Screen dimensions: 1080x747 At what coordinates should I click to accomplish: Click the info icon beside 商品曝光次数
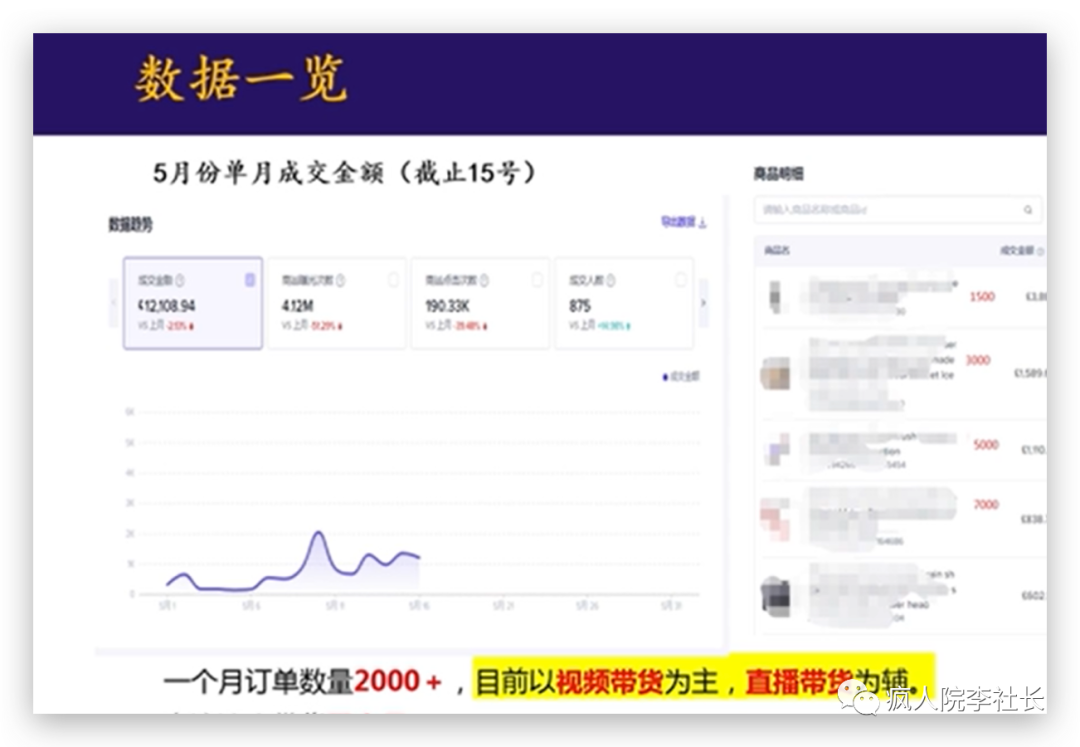341,282
